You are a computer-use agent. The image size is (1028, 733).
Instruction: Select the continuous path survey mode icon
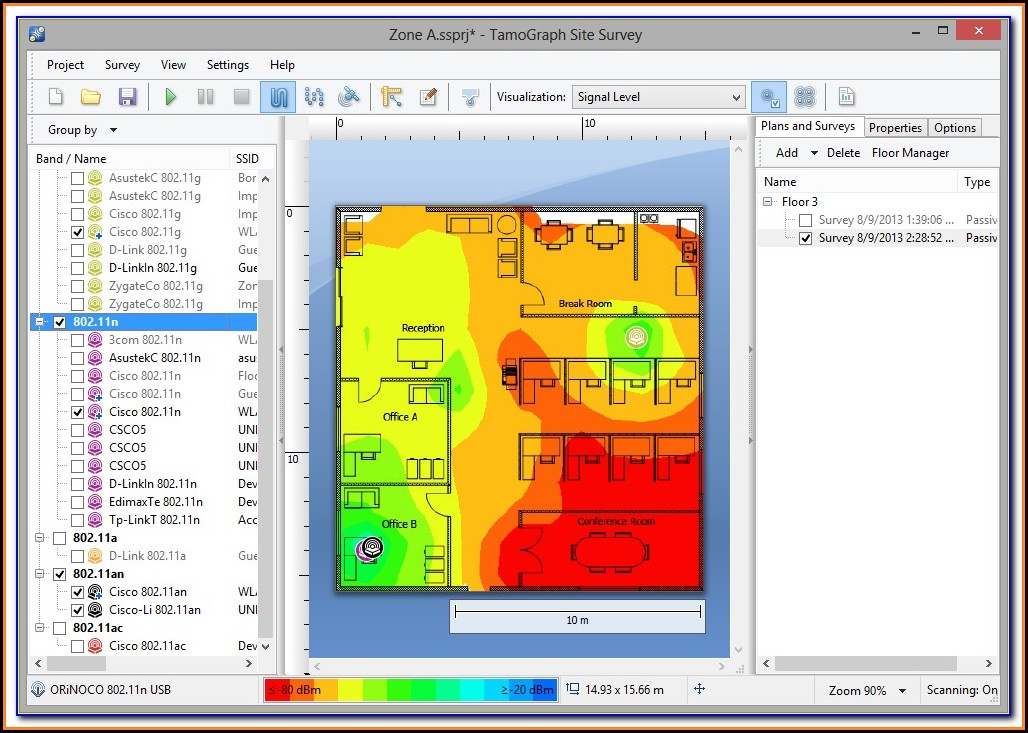click(278, 97)
